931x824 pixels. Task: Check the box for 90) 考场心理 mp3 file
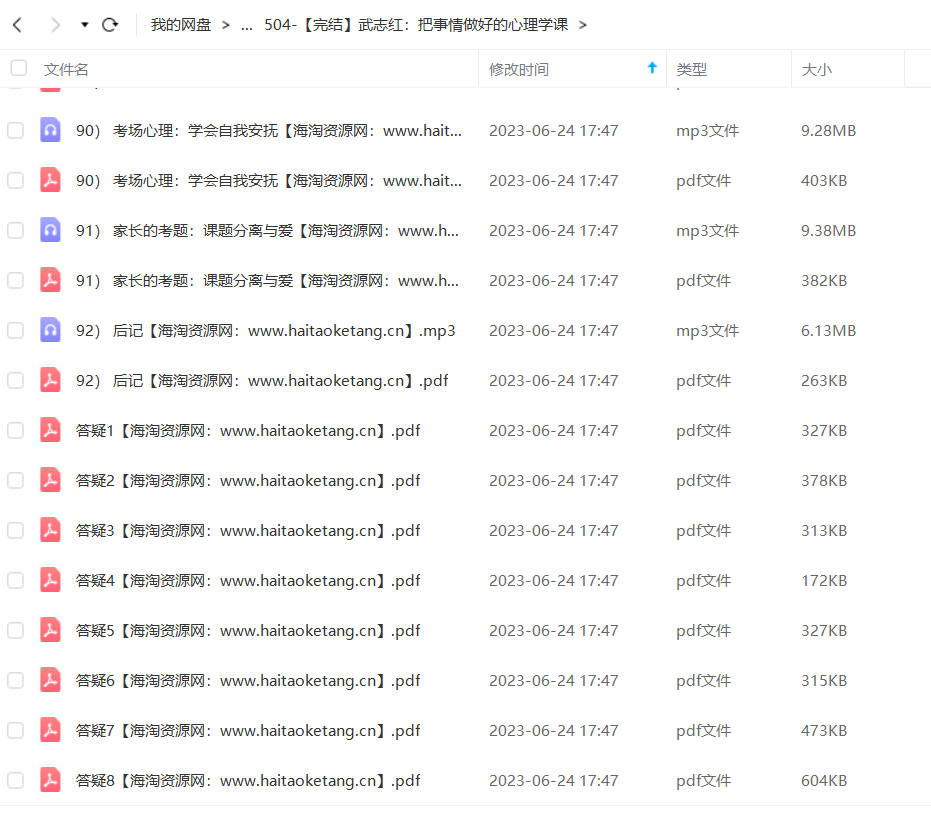click(x=15, y=131)
